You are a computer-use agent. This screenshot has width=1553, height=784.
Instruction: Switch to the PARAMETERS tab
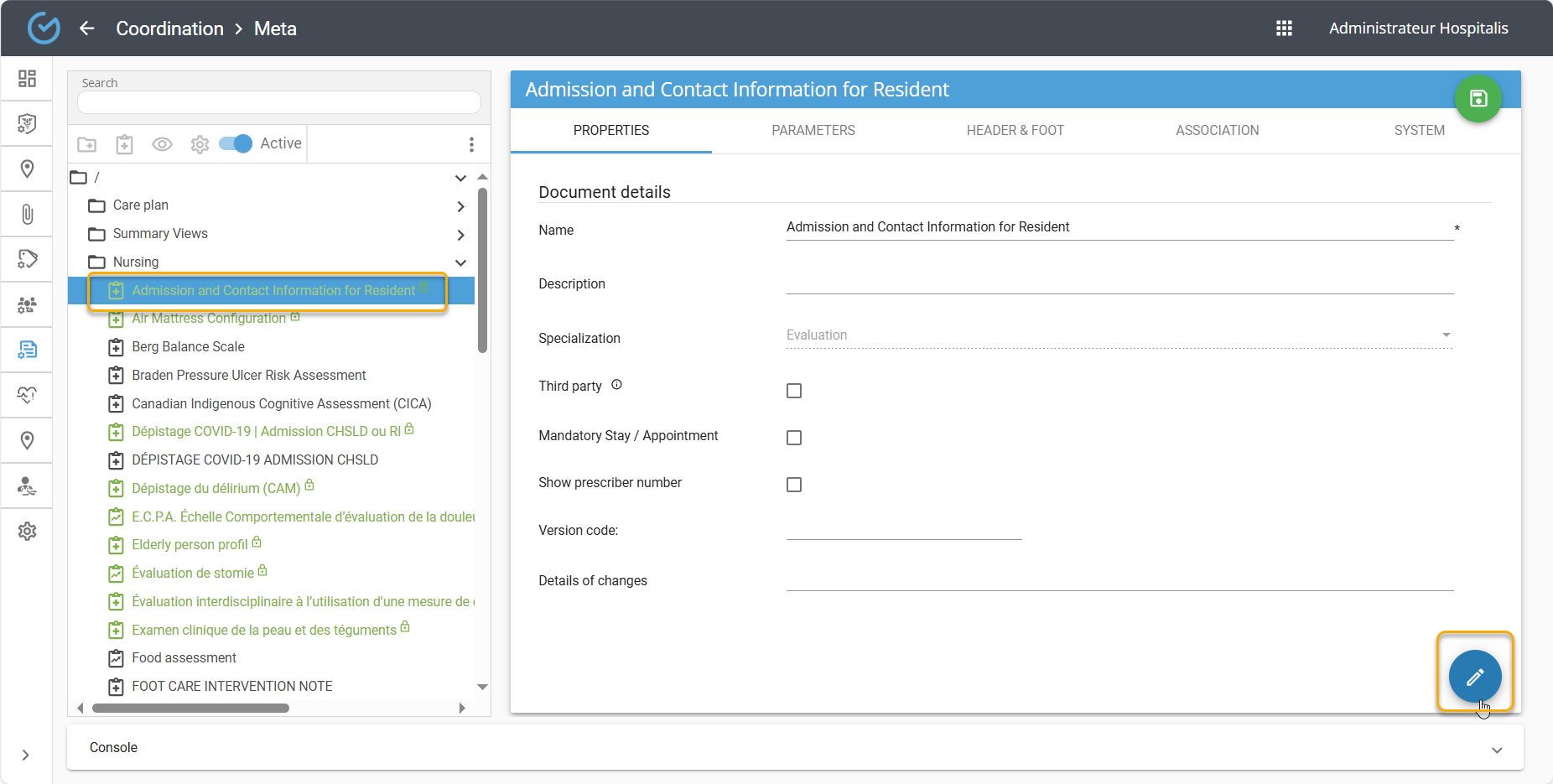[x=813, y=131]
